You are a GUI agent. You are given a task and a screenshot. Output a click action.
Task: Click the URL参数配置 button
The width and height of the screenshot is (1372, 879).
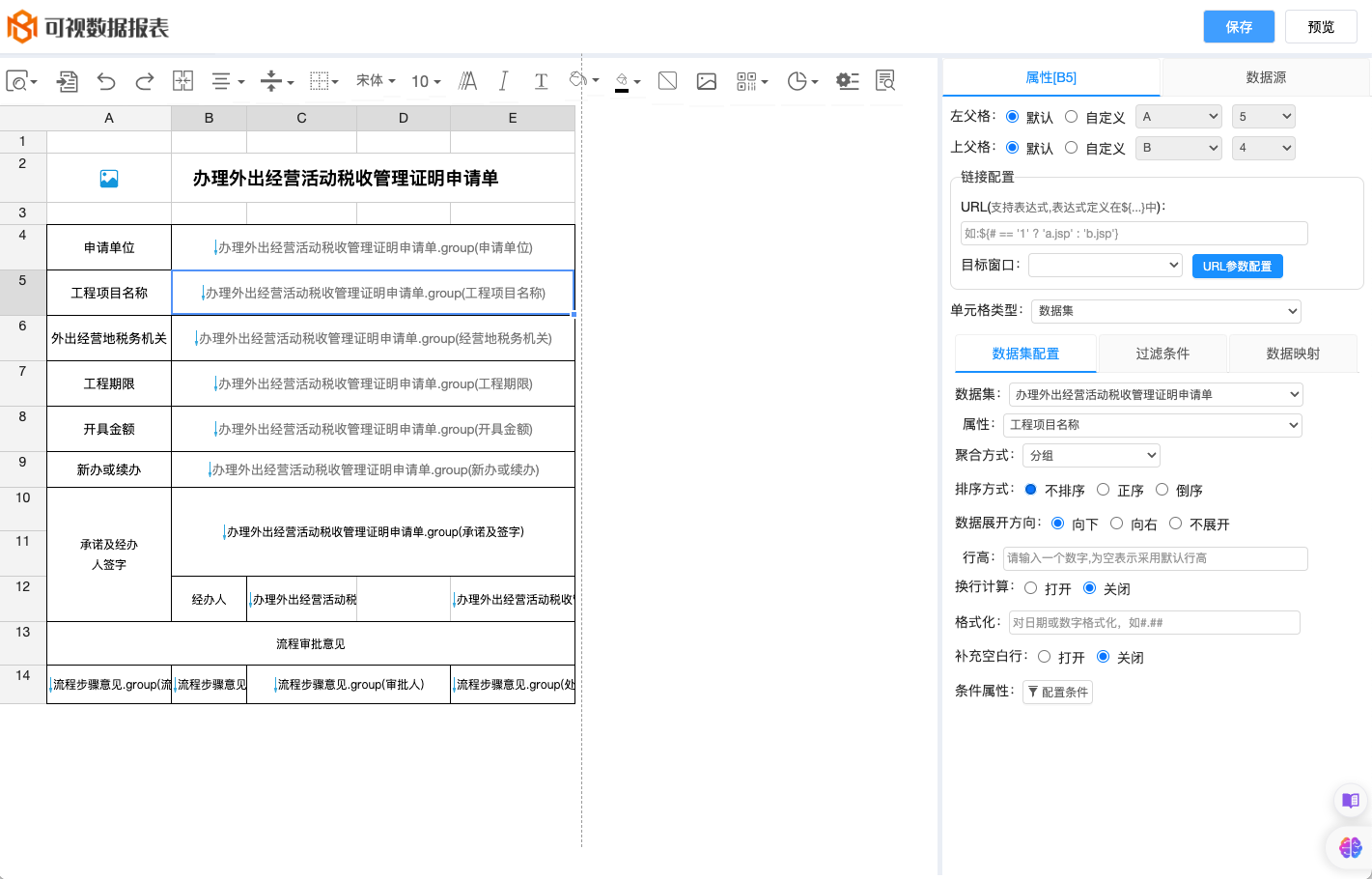tap(1238, 267)
